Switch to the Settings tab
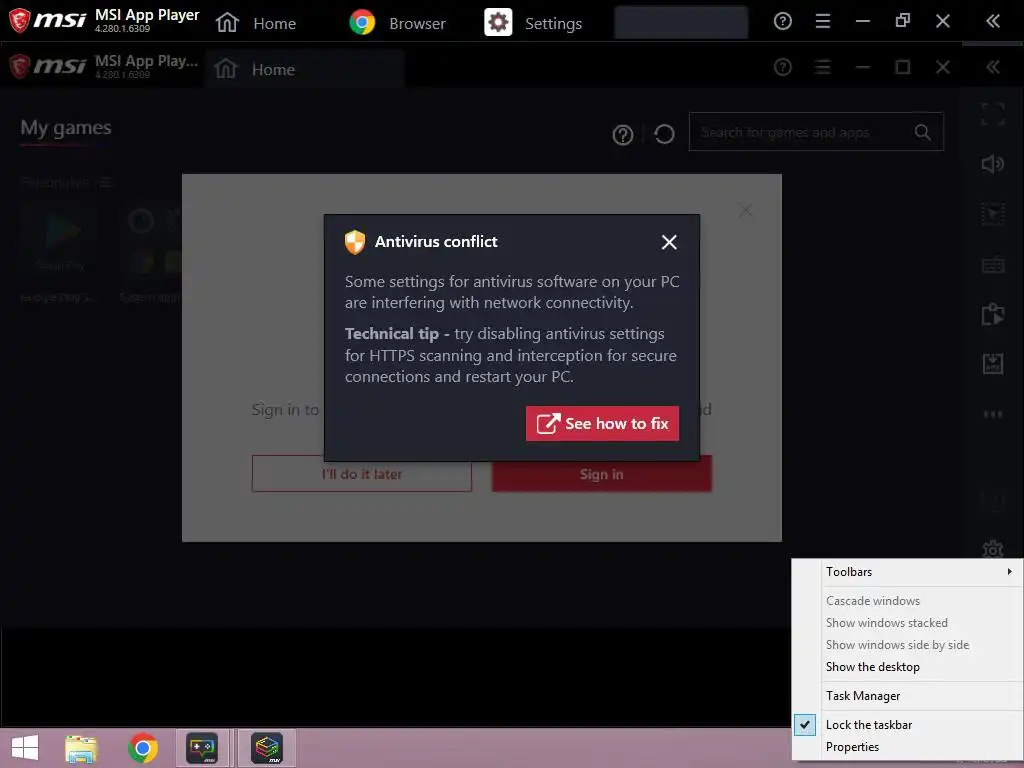 534,23
